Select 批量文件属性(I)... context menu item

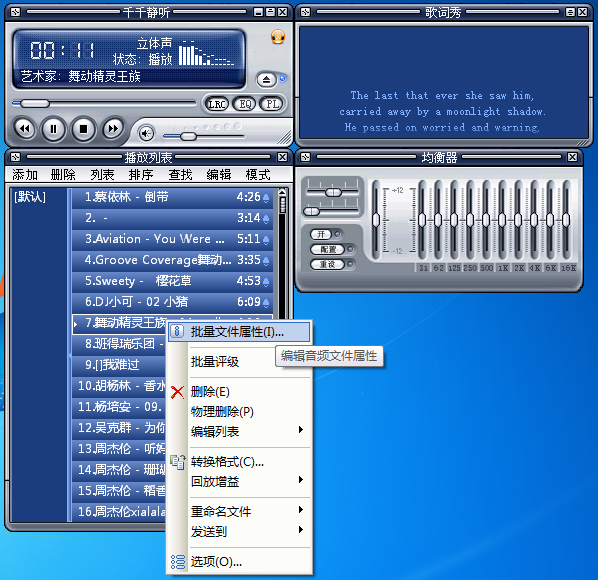pos(239,332)
